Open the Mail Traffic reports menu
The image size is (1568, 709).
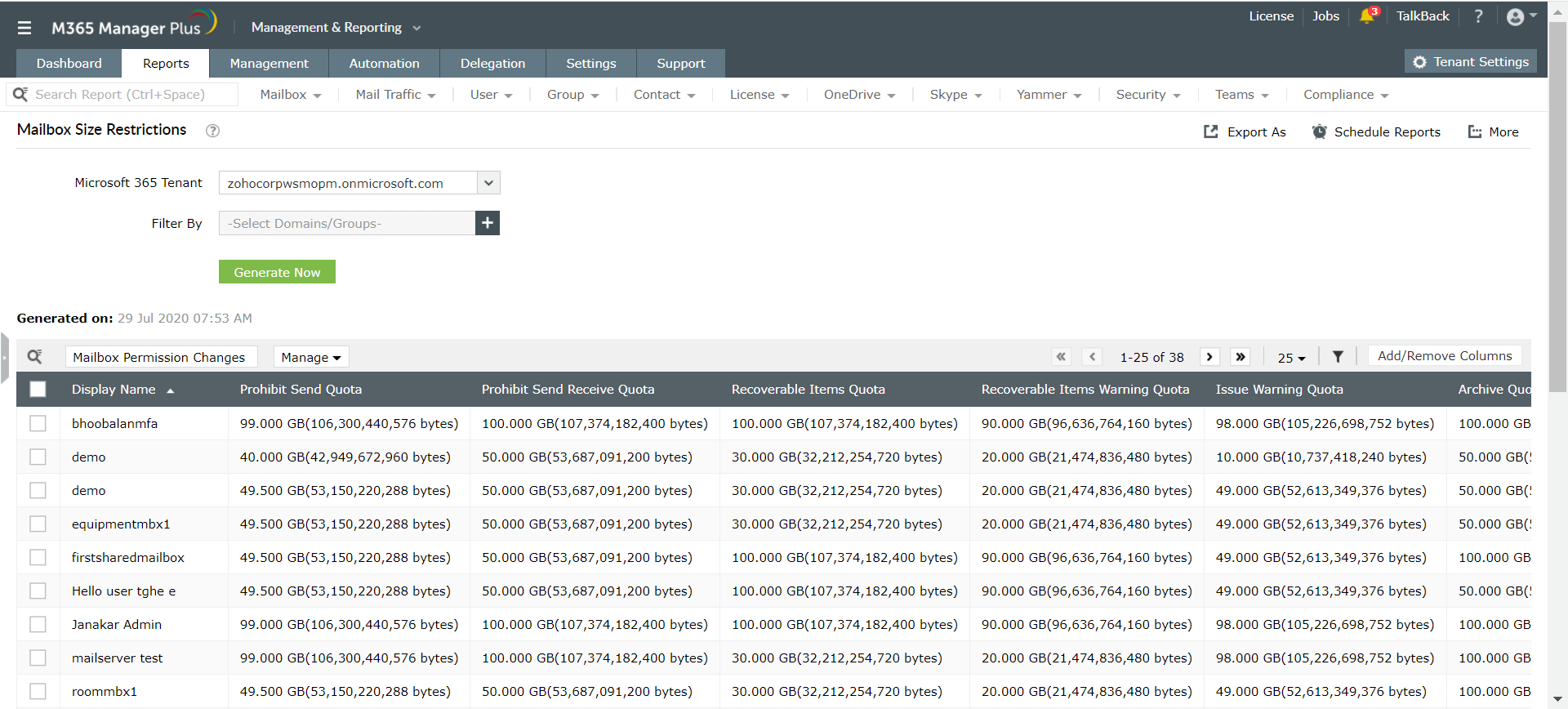395,95
